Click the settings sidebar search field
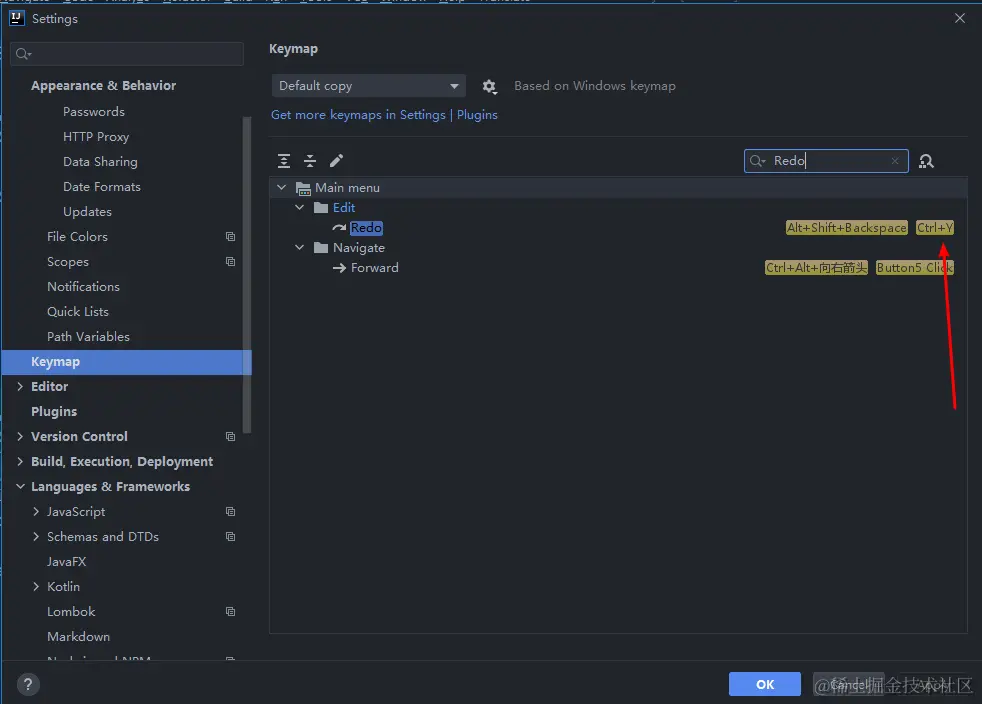The image size is (982, 704). coord(127,54)
